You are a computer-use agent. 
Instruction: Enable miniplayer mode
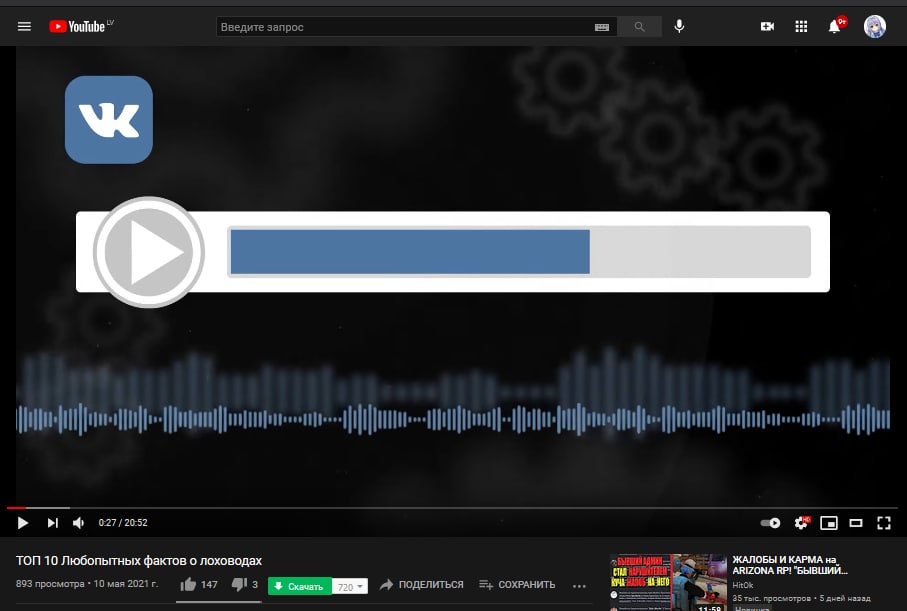pos(829,523)
